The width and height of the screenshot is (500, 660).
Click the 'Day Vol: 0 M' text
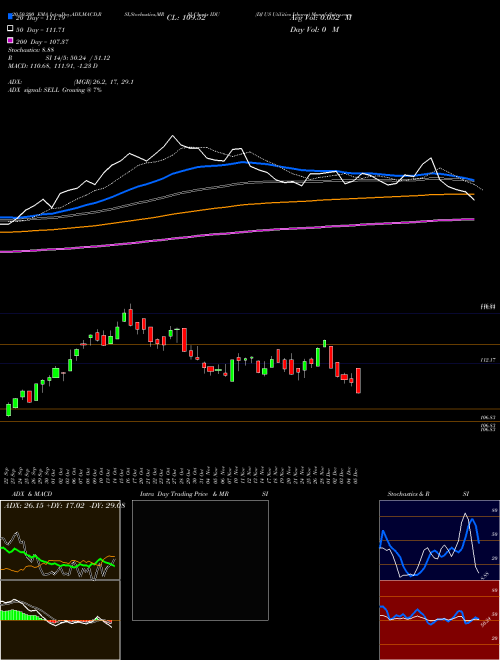(x=314, y=30)
